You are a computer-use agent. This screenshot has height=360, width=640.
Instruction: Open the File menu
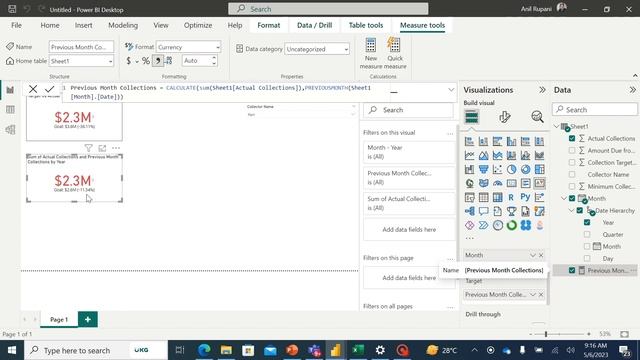pos(16,25)
